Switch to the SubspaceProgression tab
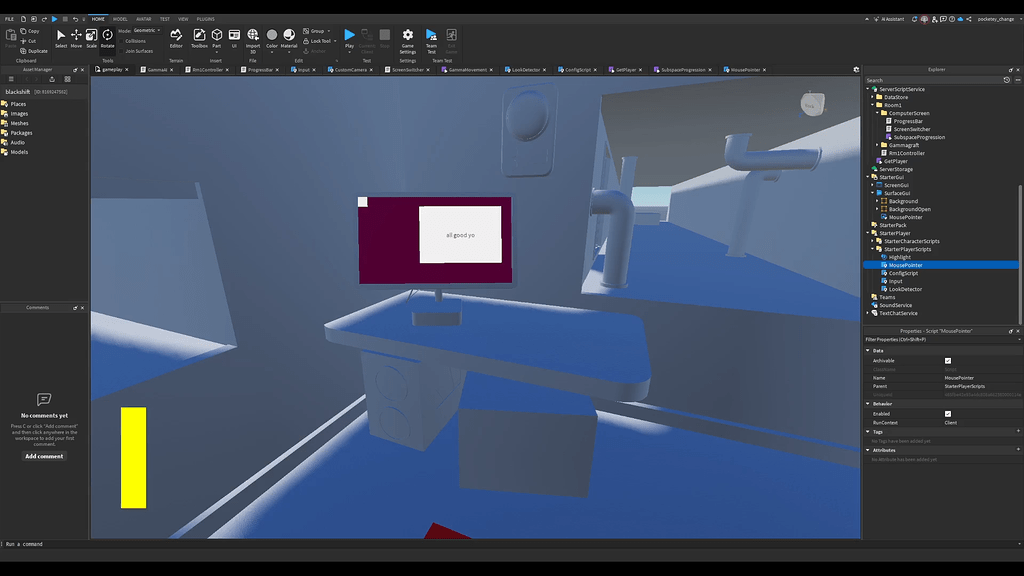Image resolution: width=1024 pixels, height=576 pixels. pos(682,69)
